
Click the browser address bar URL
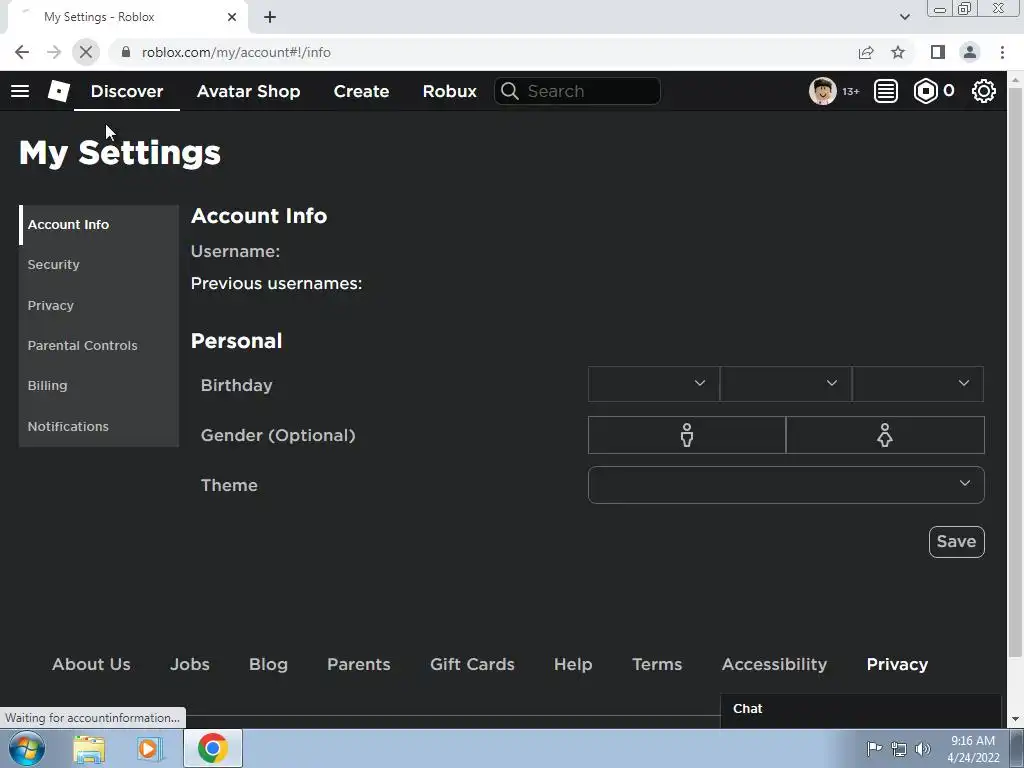pos(236,52)
